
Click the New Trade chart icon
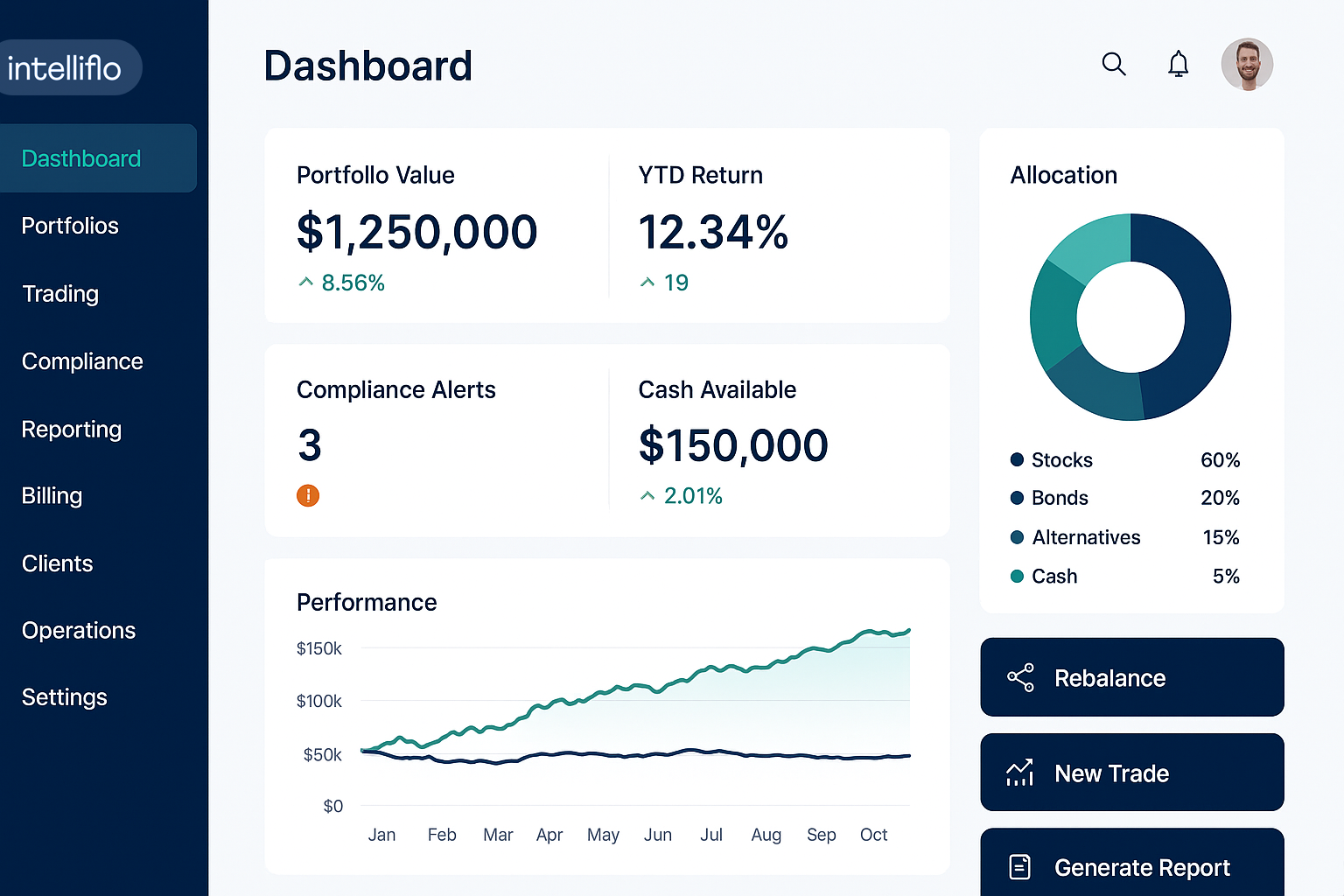(1020, 773)
